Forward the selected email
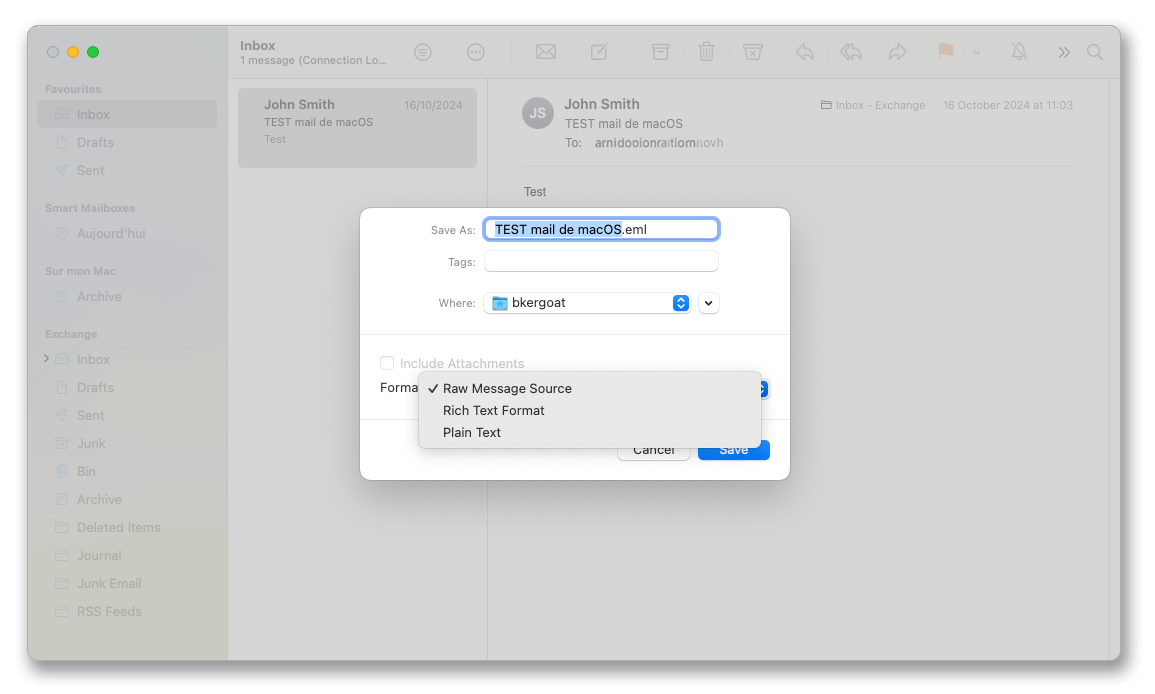The image size is (1155, 694). click(x=897, y=51)
